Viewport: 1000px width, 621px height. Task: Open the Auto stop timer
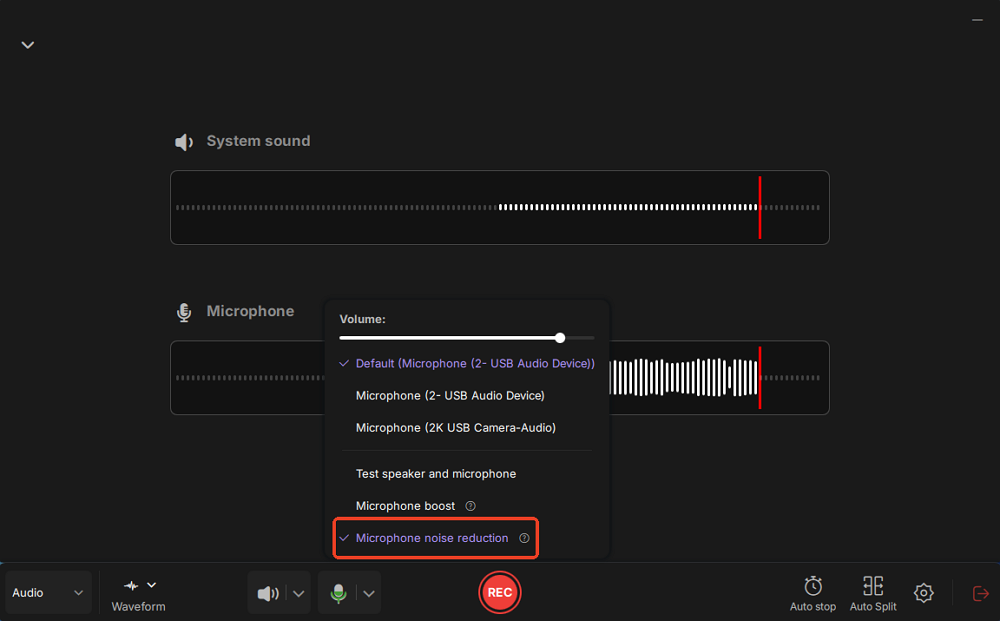[812, 594]
